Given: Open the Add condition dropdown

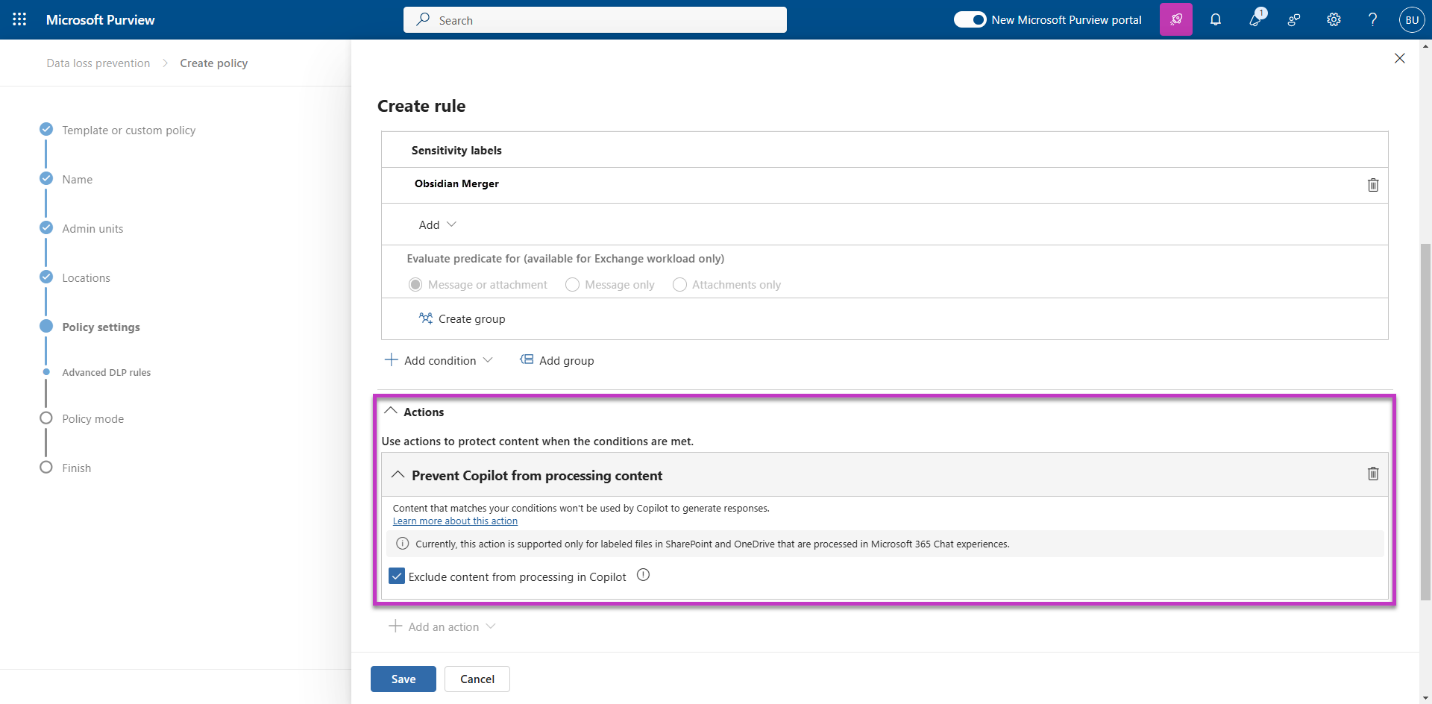Looking at the screenshot, I should point(439,360).
